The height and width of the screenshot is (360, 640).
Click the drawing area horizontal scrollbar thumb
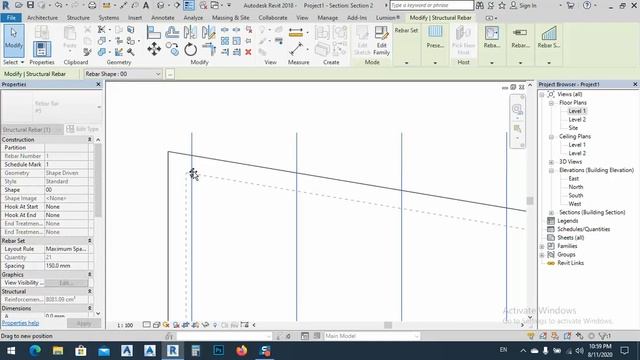[388, 325]
